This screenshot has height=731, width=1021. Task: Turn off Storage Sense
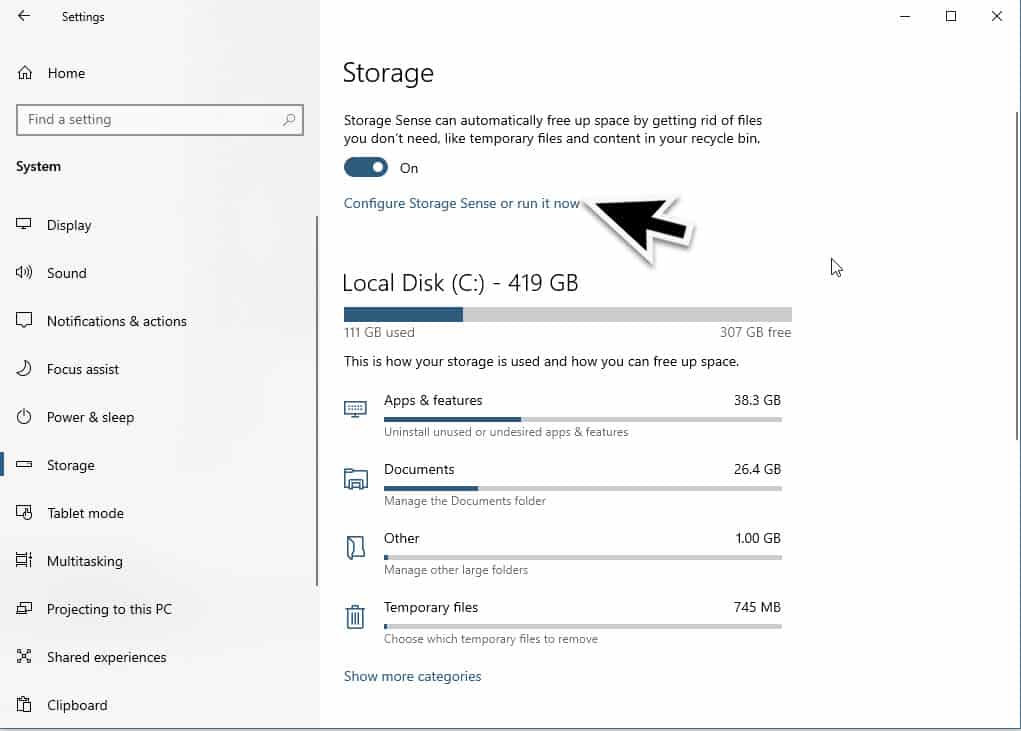point(366,167)
